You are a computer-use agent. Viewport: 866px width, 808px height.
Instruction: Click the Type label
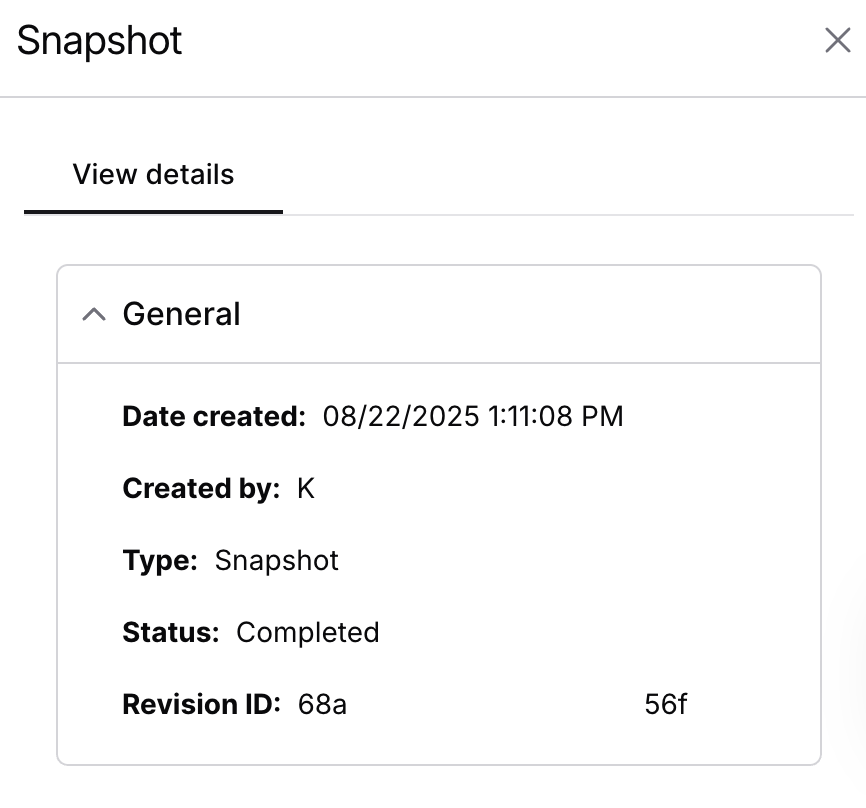point(159,560)
